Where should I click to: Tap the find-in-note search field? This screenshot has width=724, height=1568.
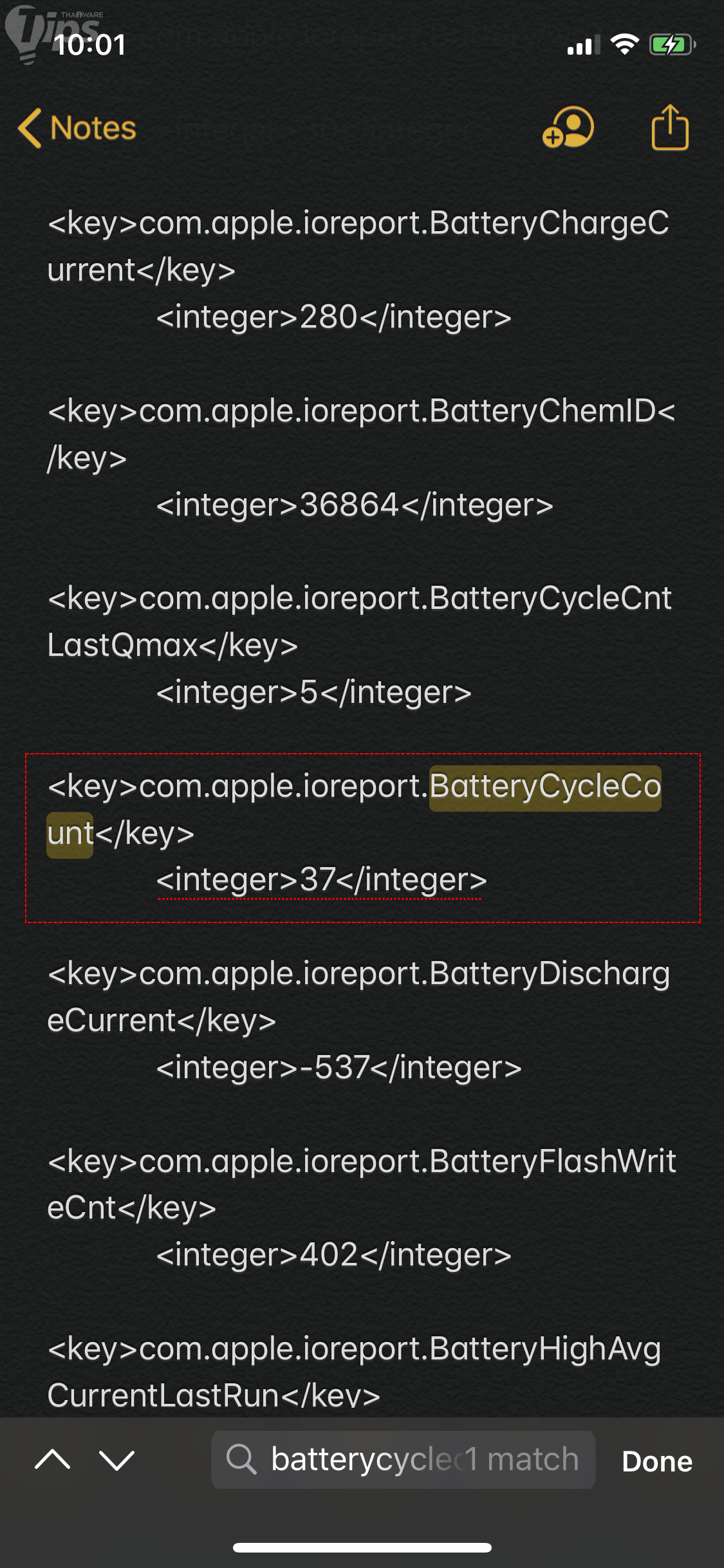pyautogui.click(x=412, y=1459)
